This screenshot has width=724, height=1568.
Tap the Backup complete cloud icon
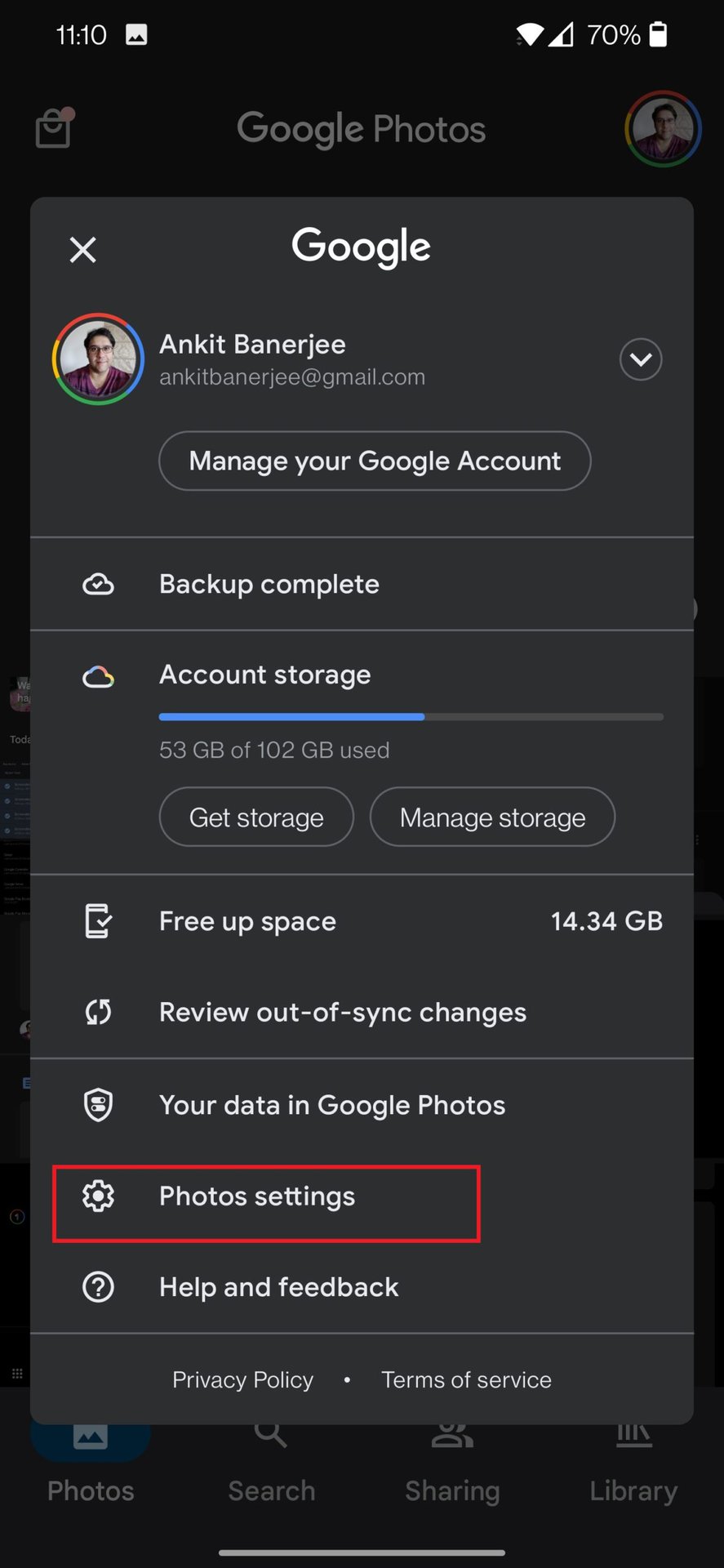click(98, 585)
